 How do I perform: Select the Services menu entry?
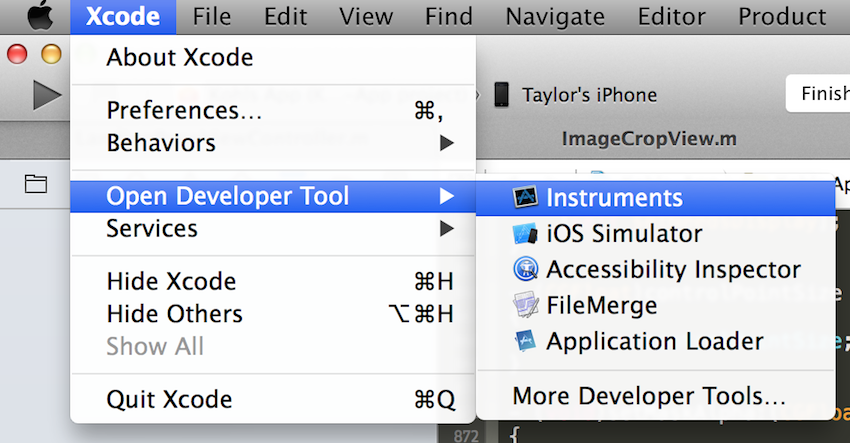coord(273,228)
